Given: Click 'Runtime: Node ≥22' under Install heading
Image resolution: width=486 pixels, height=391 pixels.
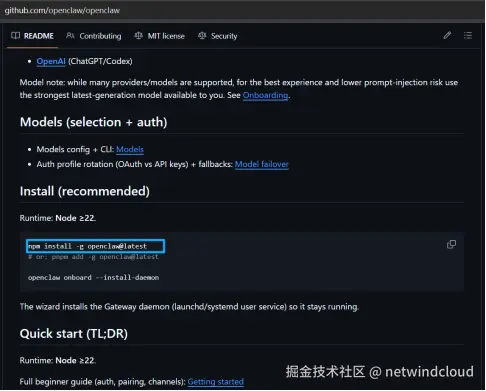Looking at the screenshot, I should pos(58,218).
